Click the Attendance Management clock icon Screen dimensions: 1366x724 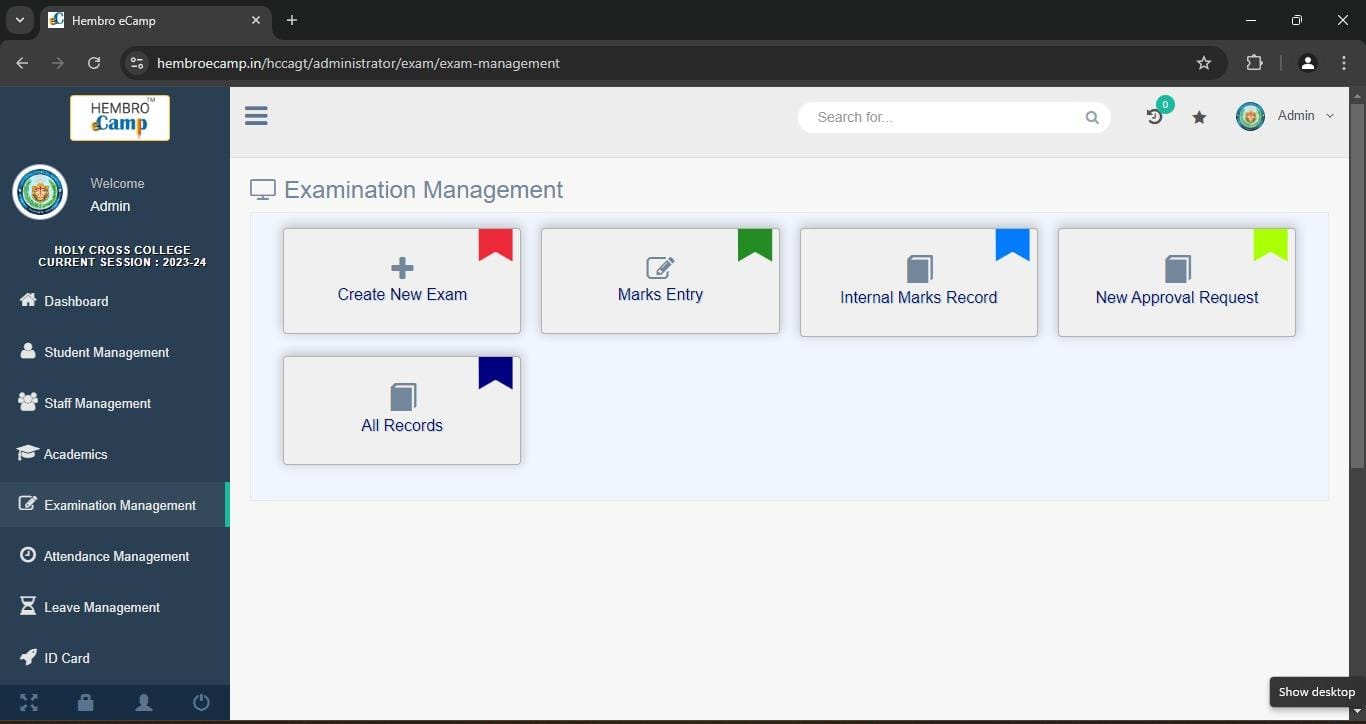pos(28,555)
